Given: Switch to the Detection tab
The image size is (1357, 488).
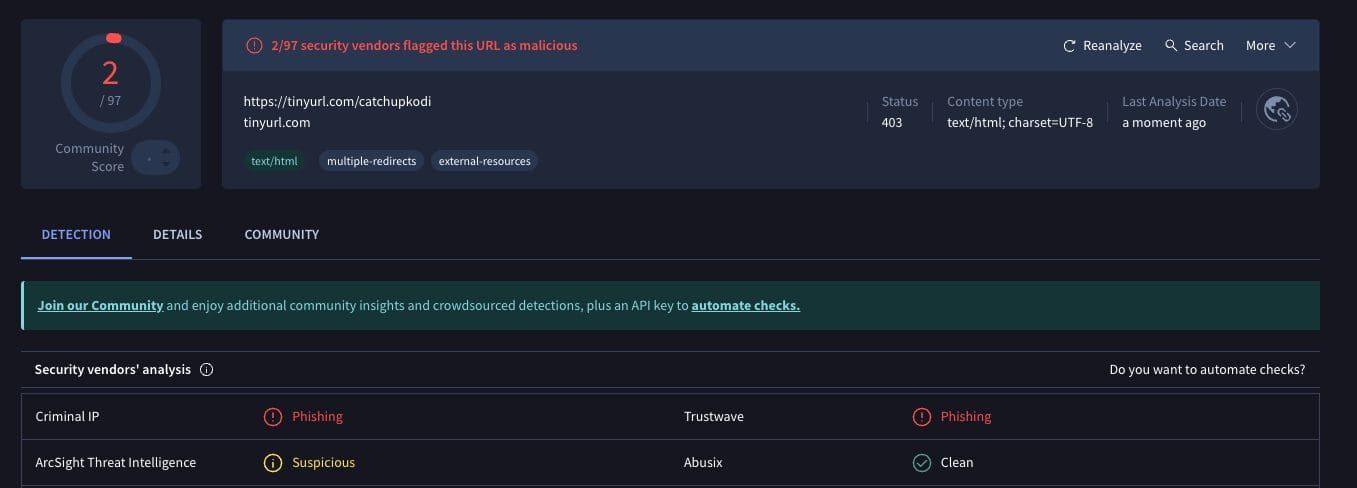Looking at the screenshot, I should (76, 234).
